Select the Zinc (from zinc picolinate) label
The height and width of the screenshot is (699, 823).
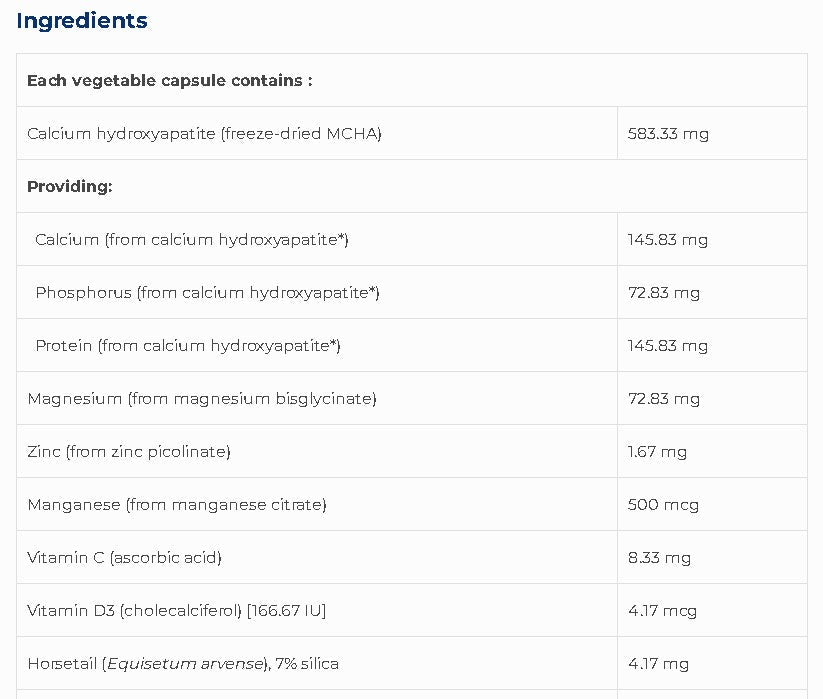[129, 452]
